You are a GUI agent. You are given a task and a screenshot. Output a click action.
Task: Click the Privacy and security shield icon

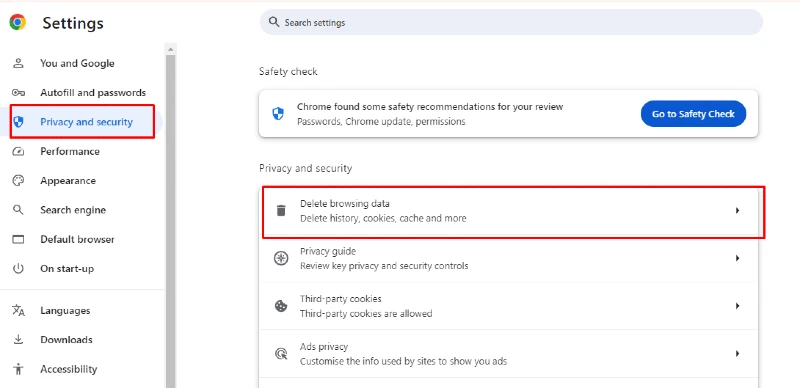(18, 122)
